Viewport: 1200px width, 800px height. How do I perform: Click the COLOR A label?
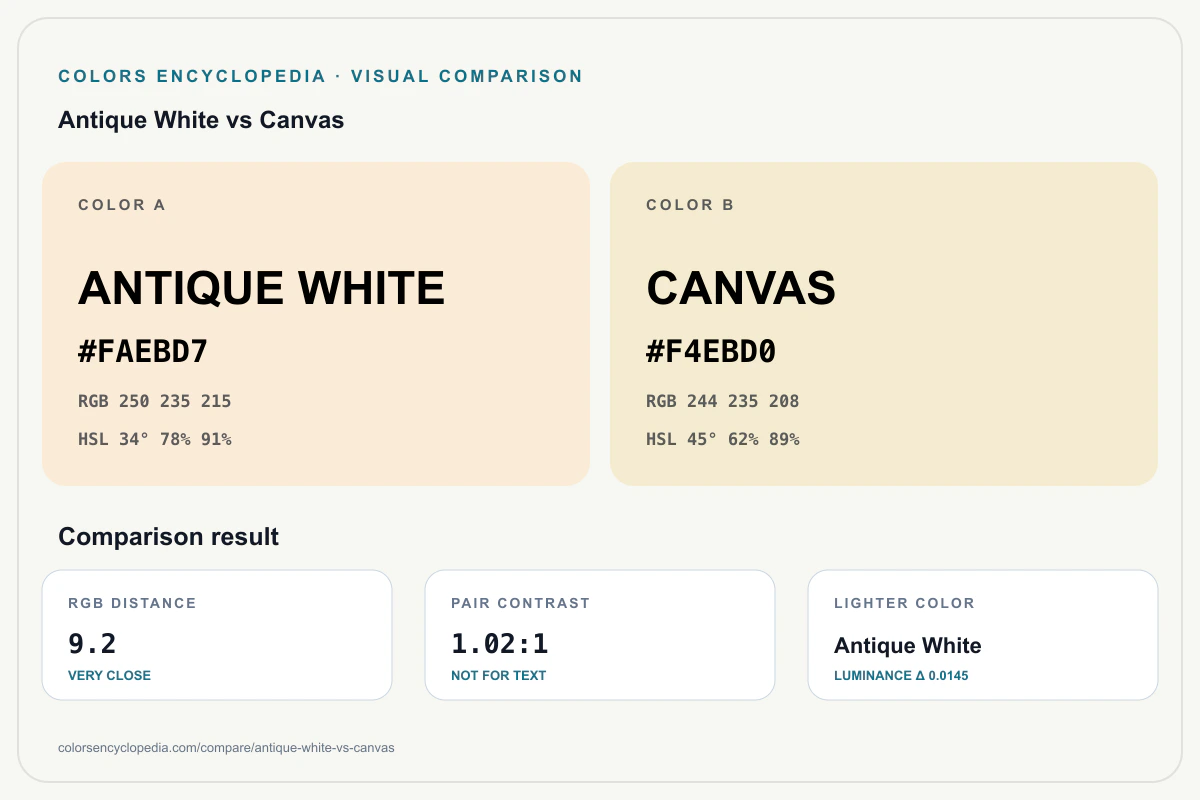pyautogui.click(x=122, y=205)
